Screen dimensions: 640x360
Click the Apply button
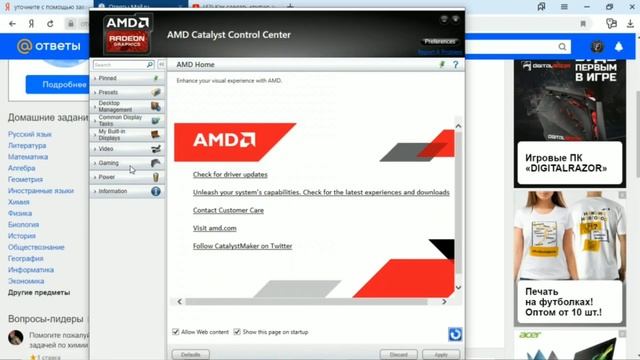point(441,354)
